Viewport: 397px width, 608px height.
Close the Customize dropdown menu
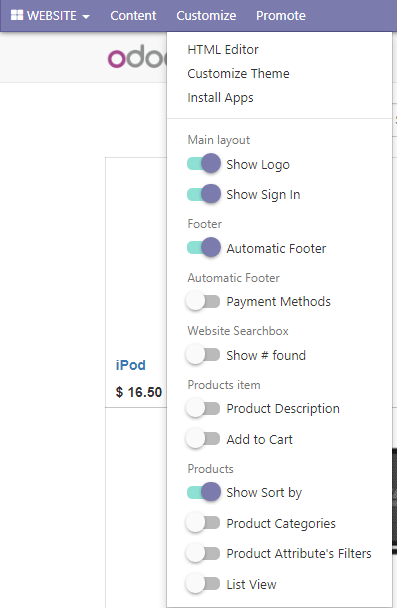pyautogui.click(x=206, y=16)
